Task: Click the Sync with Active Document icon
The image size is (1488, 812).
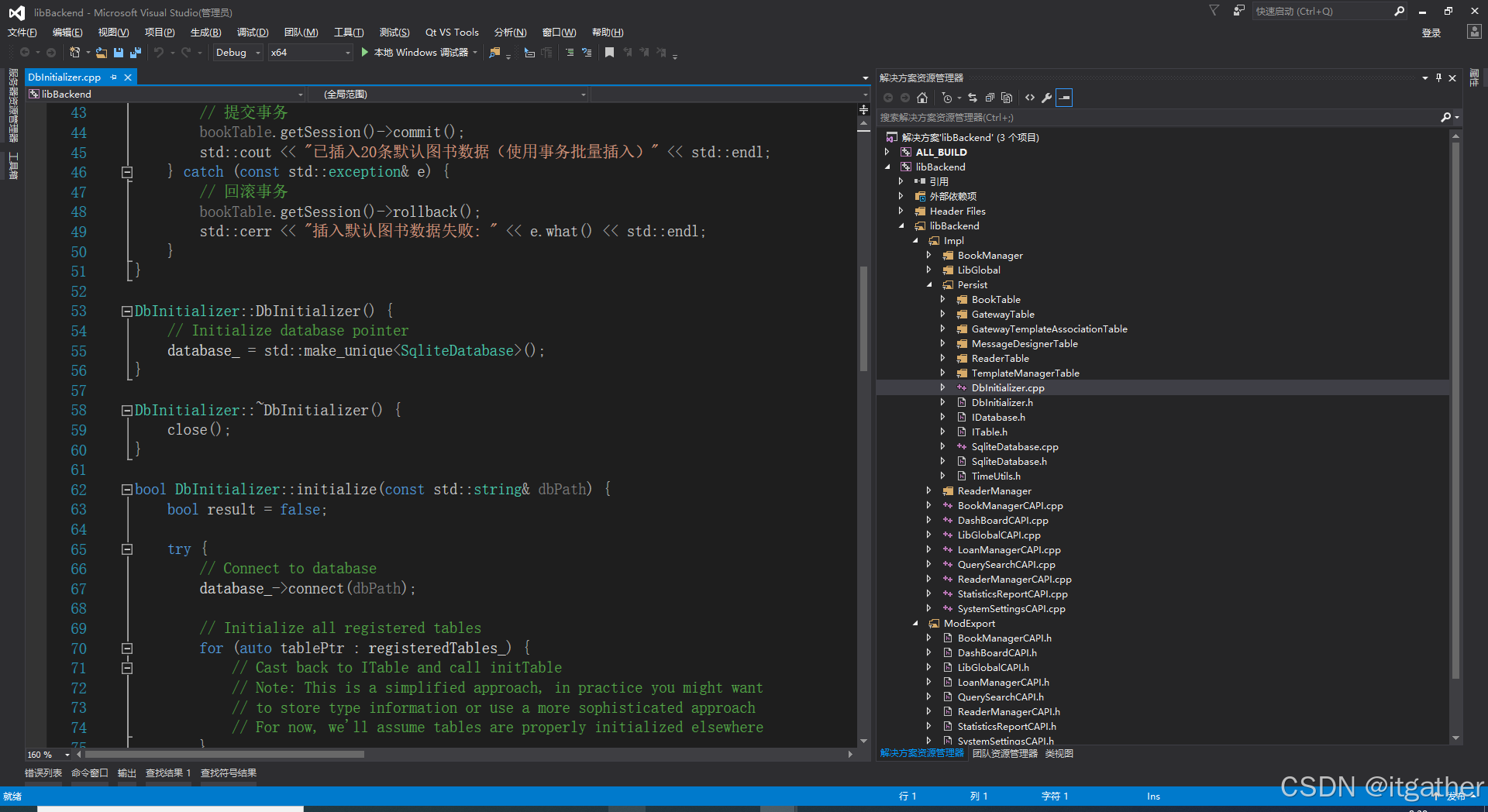Action: tap(973, 98)
